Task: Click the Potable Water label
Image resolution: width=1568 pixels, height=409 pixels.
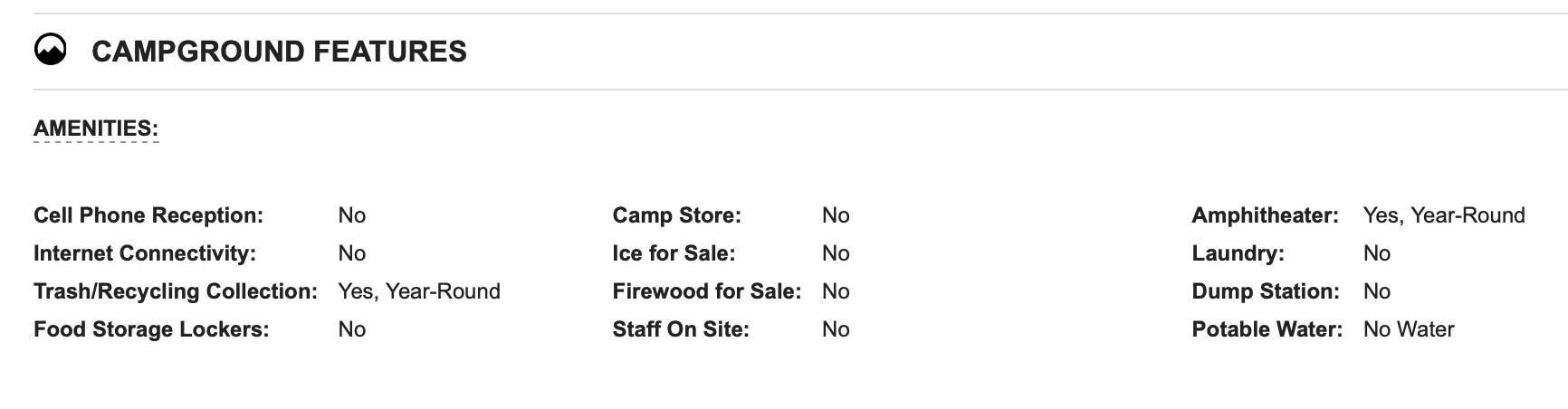Action: coord(1267,329)
